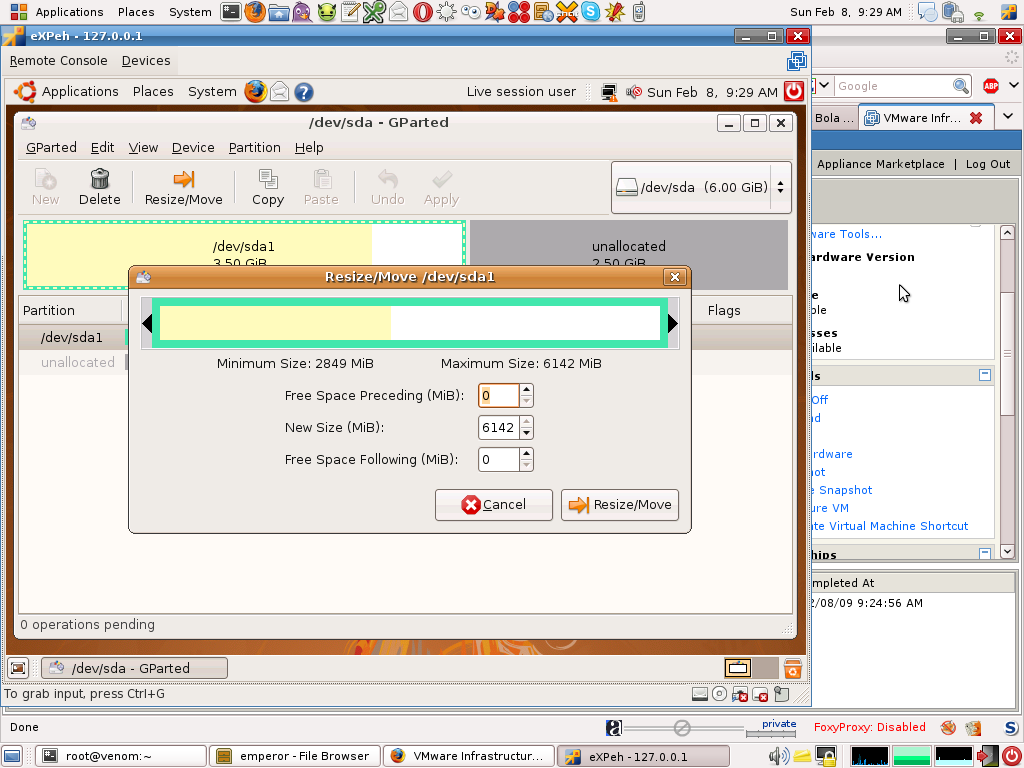Increase Free Space Following with up arrow

(526, 454)
